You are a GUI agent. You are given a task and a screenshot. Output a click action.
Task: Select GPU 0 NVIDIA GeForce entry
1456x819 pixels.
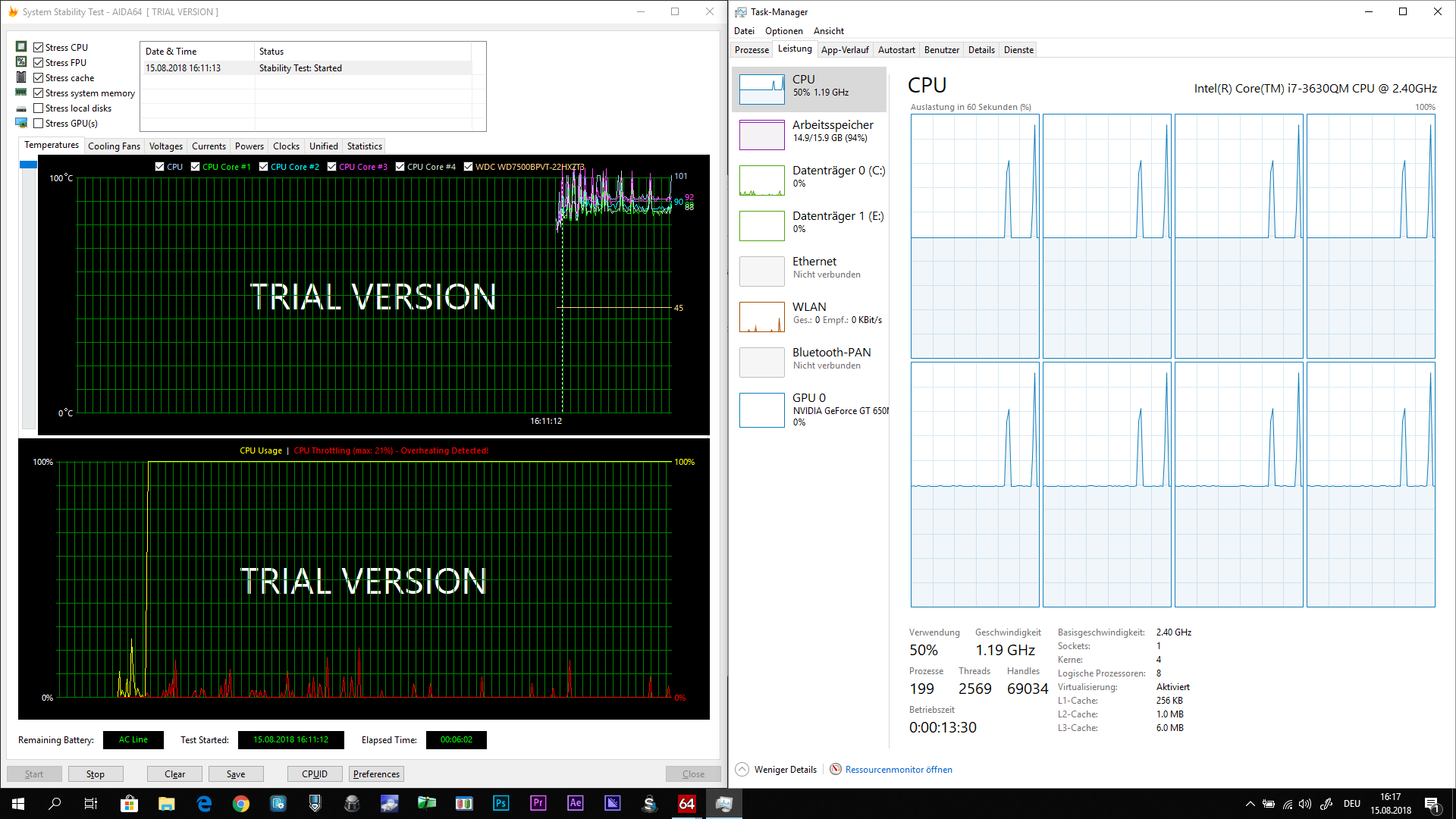(x=762, y=409)
